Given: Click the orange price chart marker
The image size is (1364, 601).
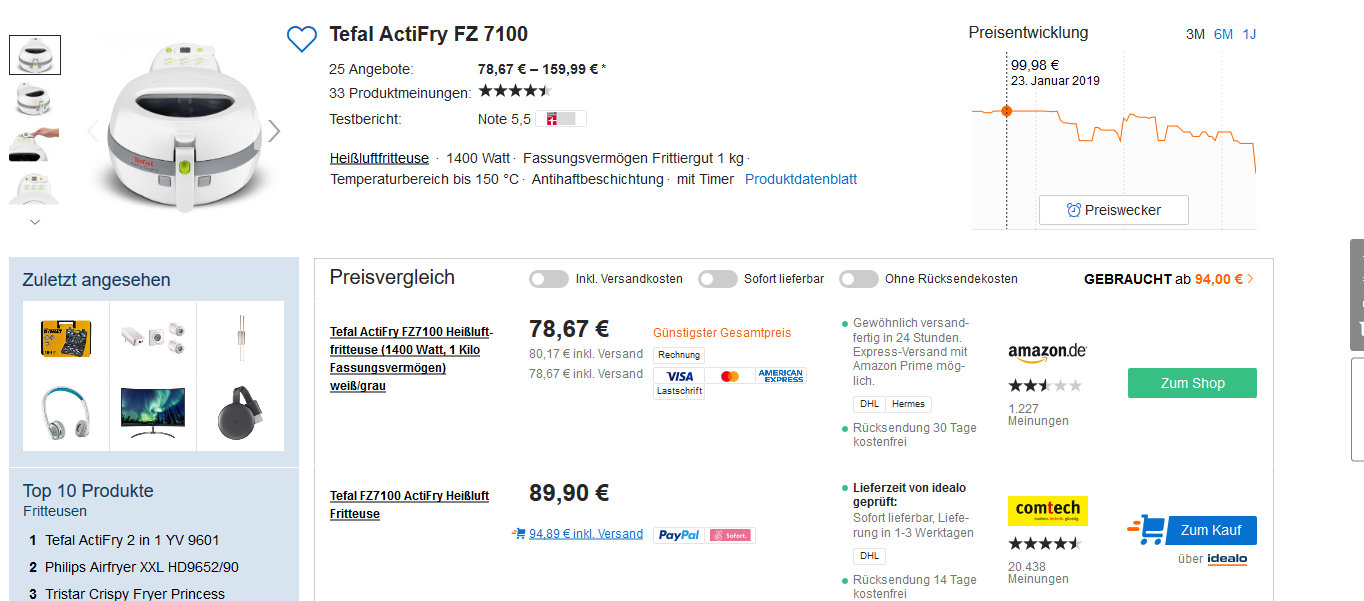Looking at the screenshot, I should [x=1007, y=110].
